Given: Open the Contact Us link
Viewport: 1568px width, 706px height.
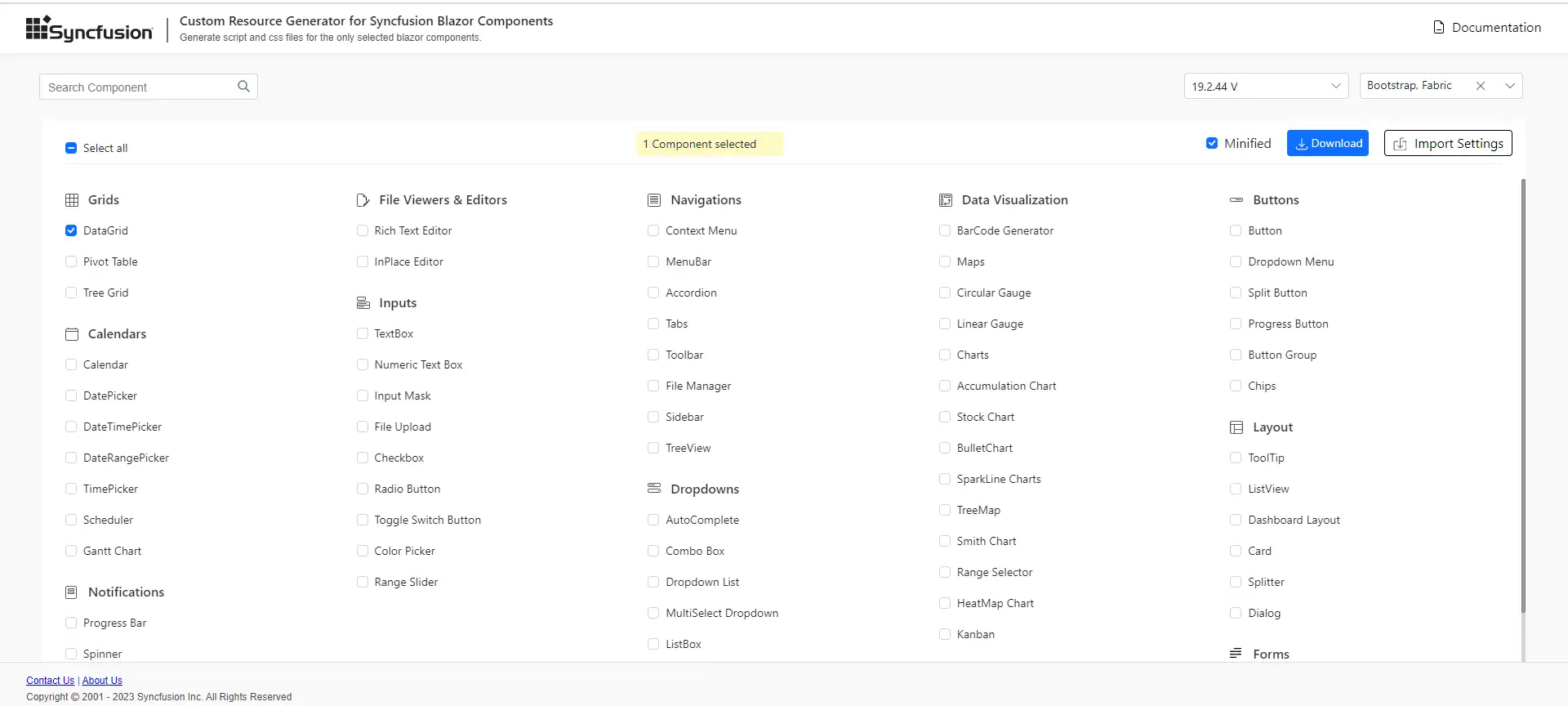Looking at the screenshot, I should tap(50, 681).
